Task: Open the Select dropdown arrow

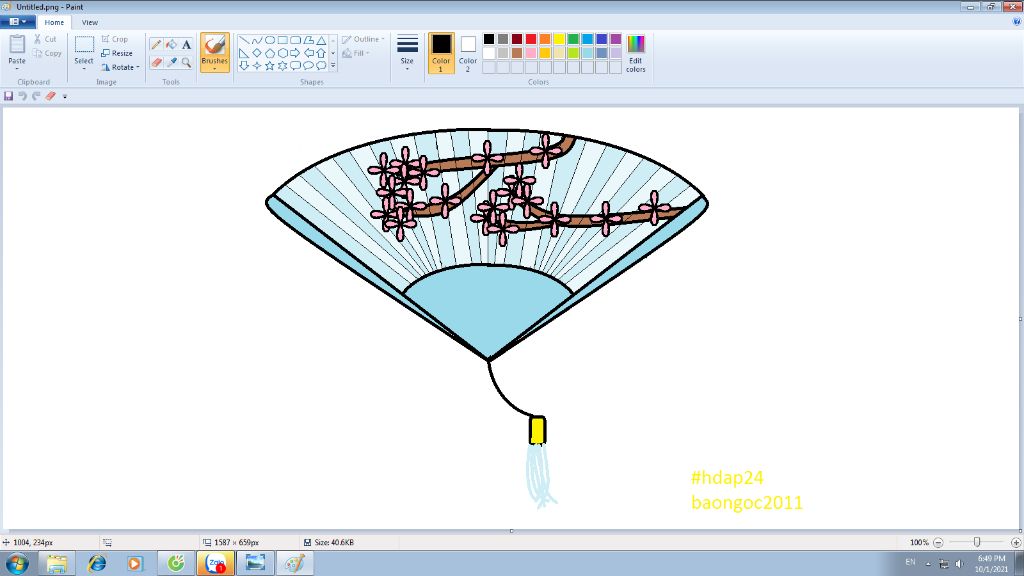Action: coord(84,69)
